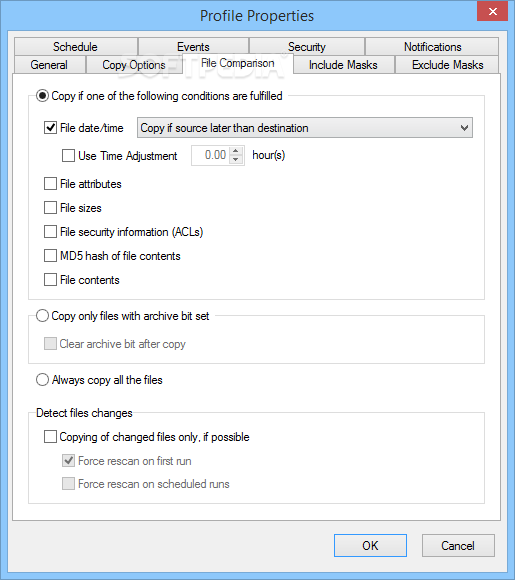Close the Profile Properties dialog
The height and width of the screenshot is (580, 515).
[x=492, y=11]
